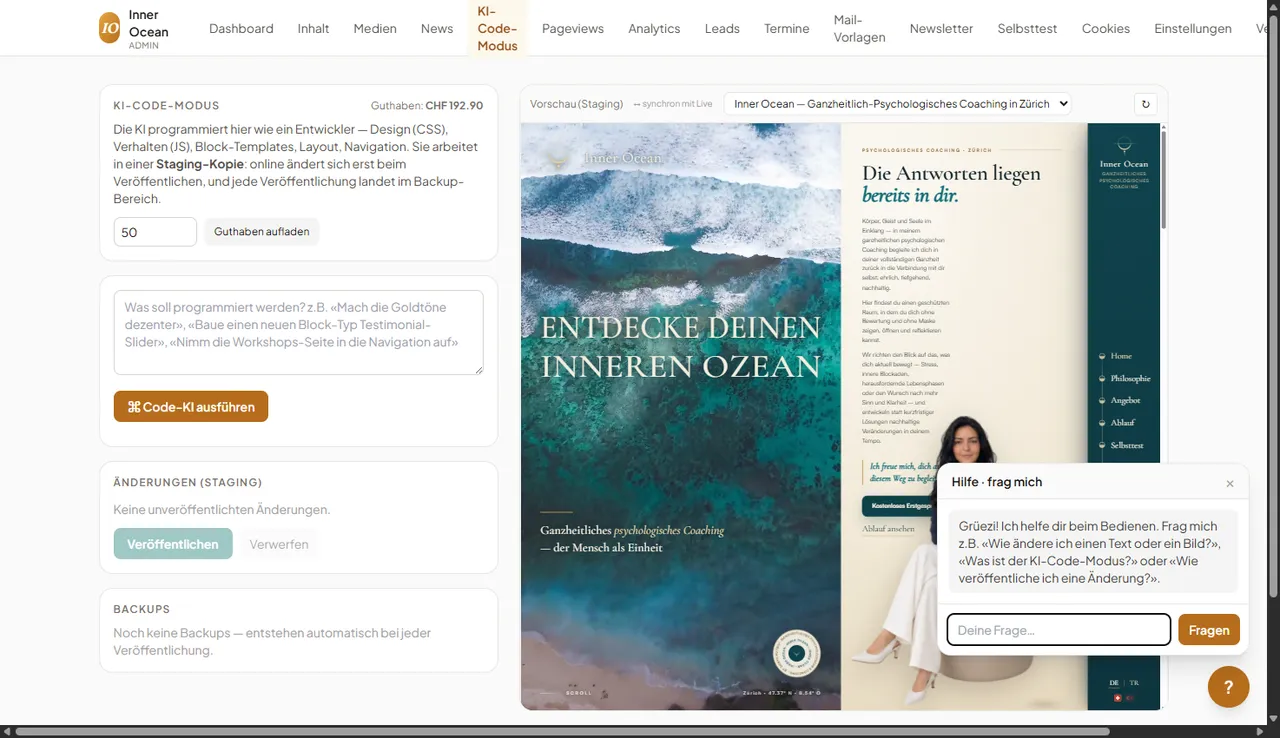Run the Code-KI ausführen button
This screenshot has width=1280, height=738.
[x=191, y=406]
